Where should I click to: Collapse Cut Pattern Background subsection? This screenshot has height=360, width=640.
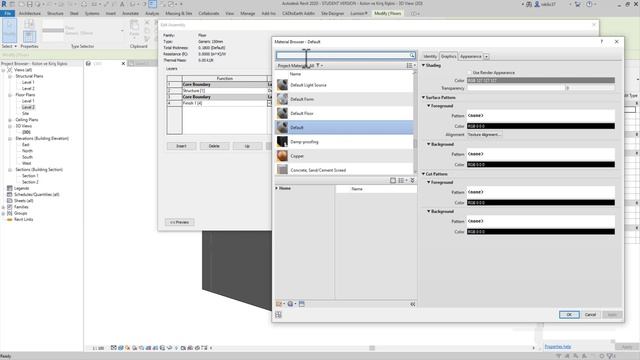click(429, 211)
